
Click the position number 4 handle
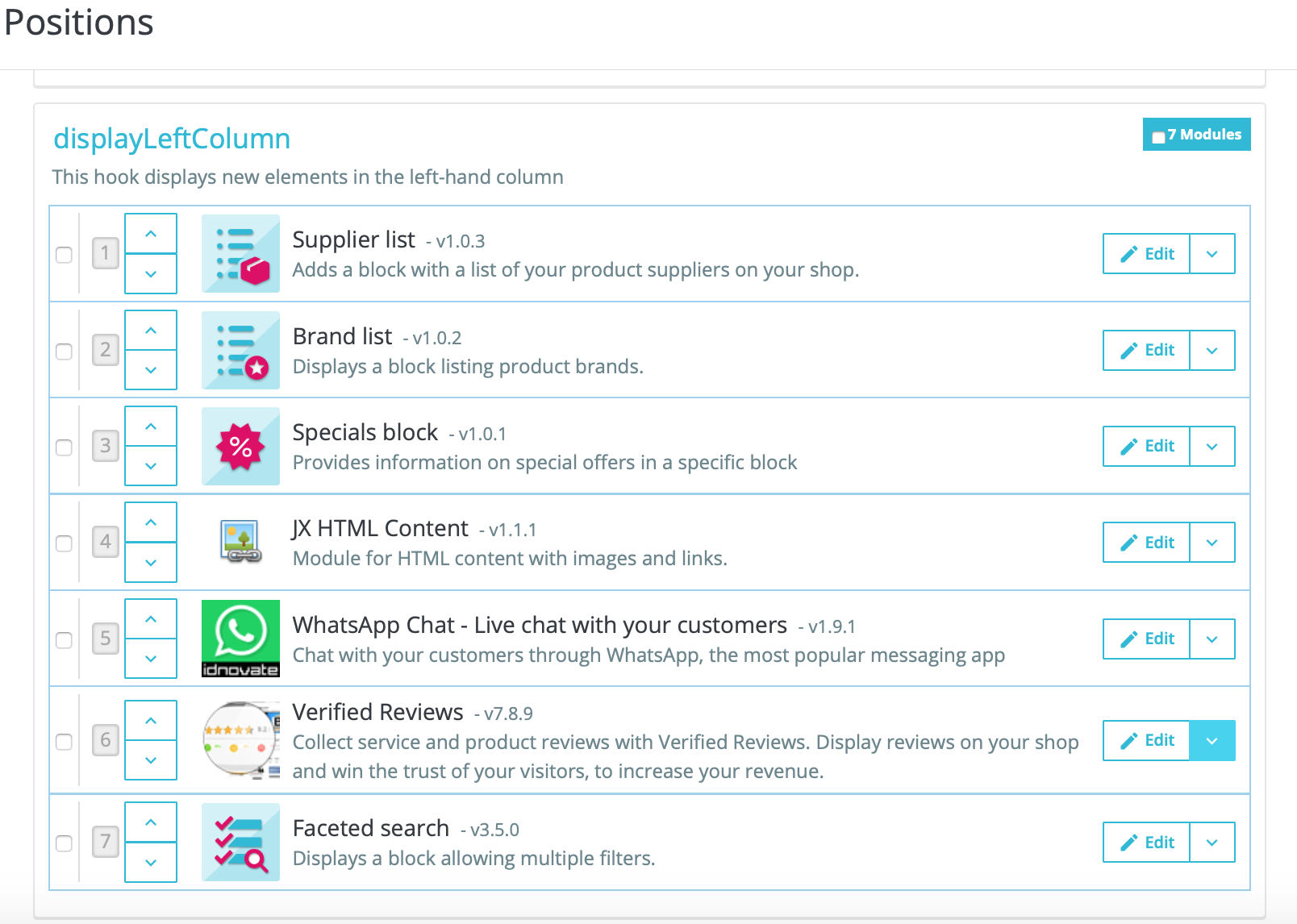[106, 542]
